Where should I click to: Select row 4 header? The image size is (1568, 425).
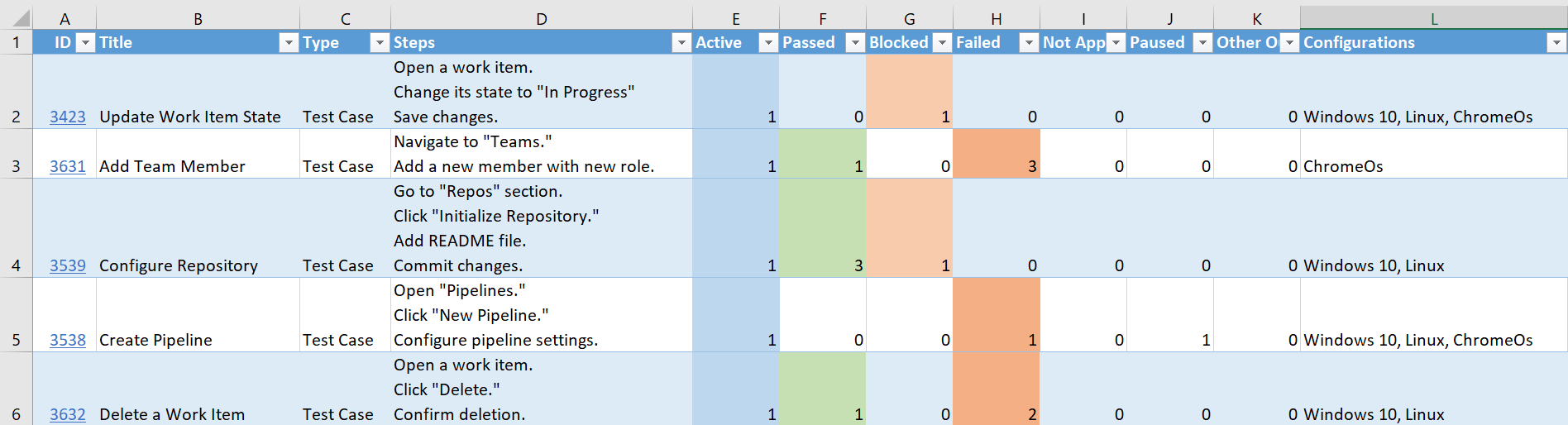[x=16, y=265]
